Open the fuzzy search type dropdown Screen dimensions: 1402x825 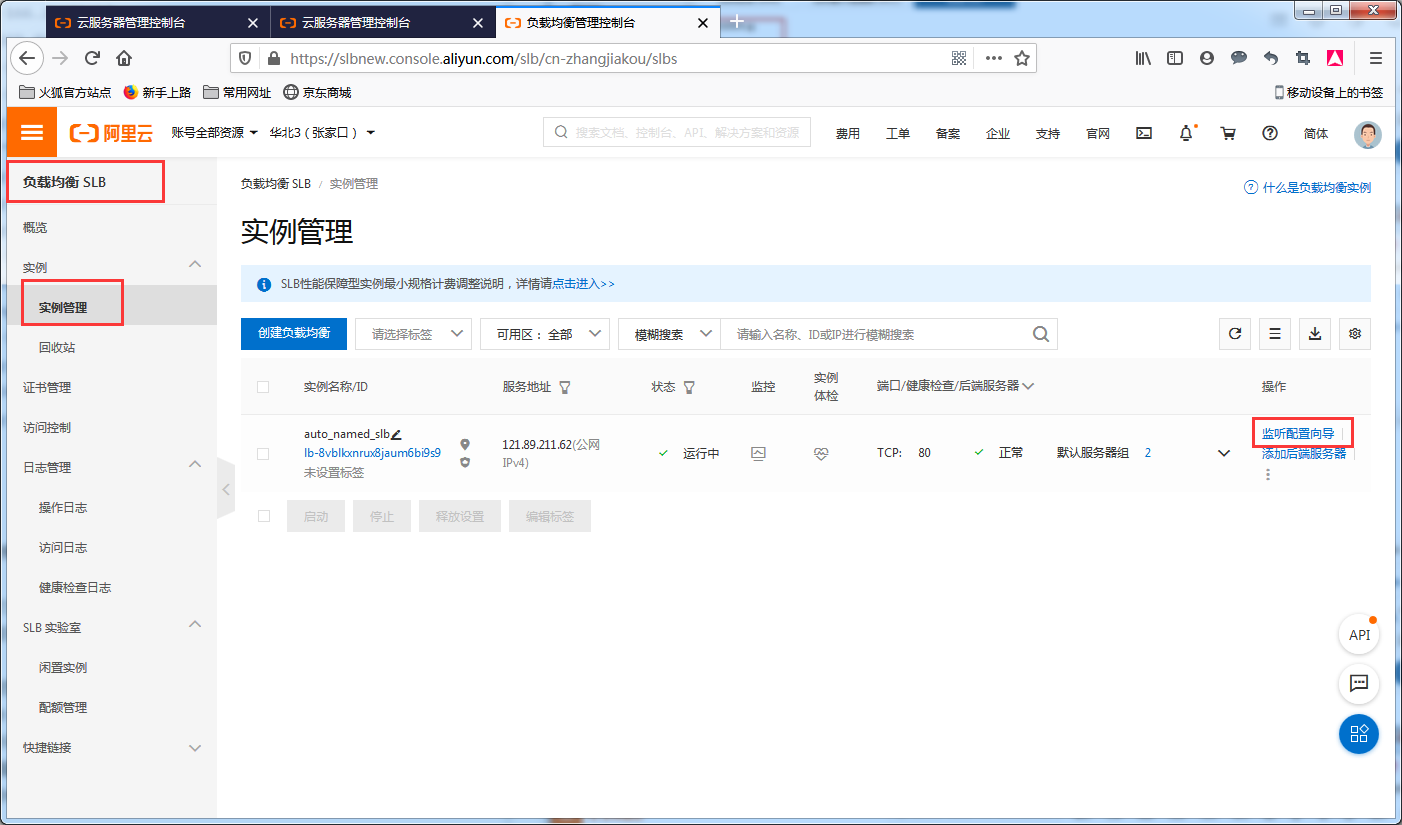pyautogui.click(x=668, y=333)
